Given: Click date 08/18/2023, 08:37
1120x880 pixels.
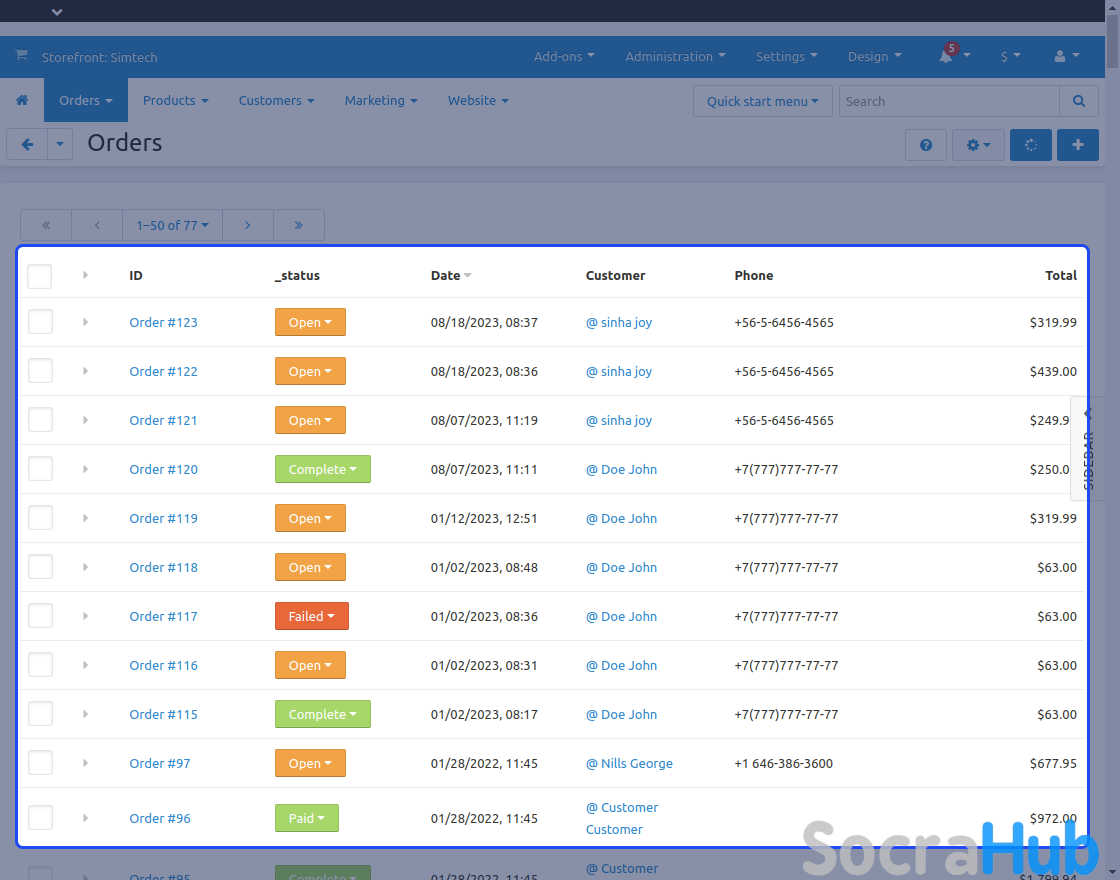Looking at the screenshot, I should 484,323.
